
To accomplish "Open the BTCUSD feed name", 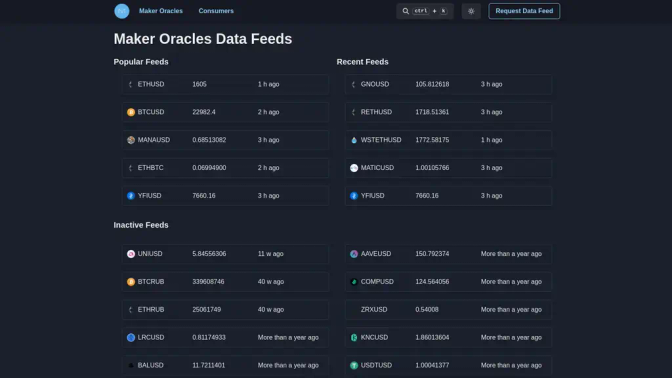I will tap(151, 112).
